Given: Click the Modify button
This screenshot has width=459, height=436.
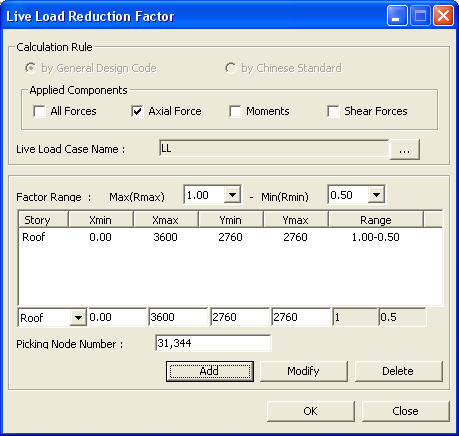Looking at the screenshot, I should click(303, 371).
